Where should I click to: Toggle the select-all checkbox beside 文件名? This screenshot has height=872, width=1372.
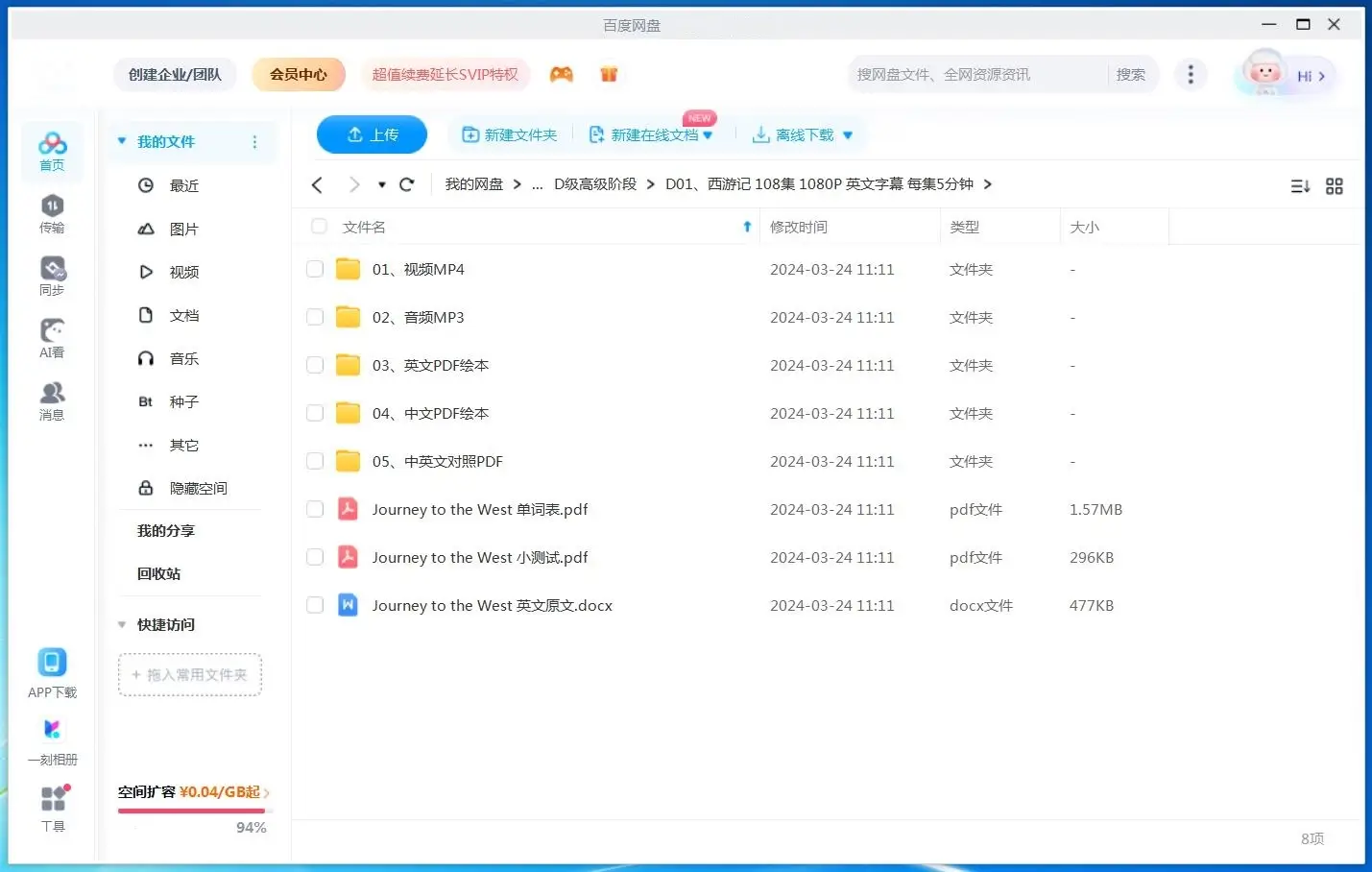tap(319, 227)
